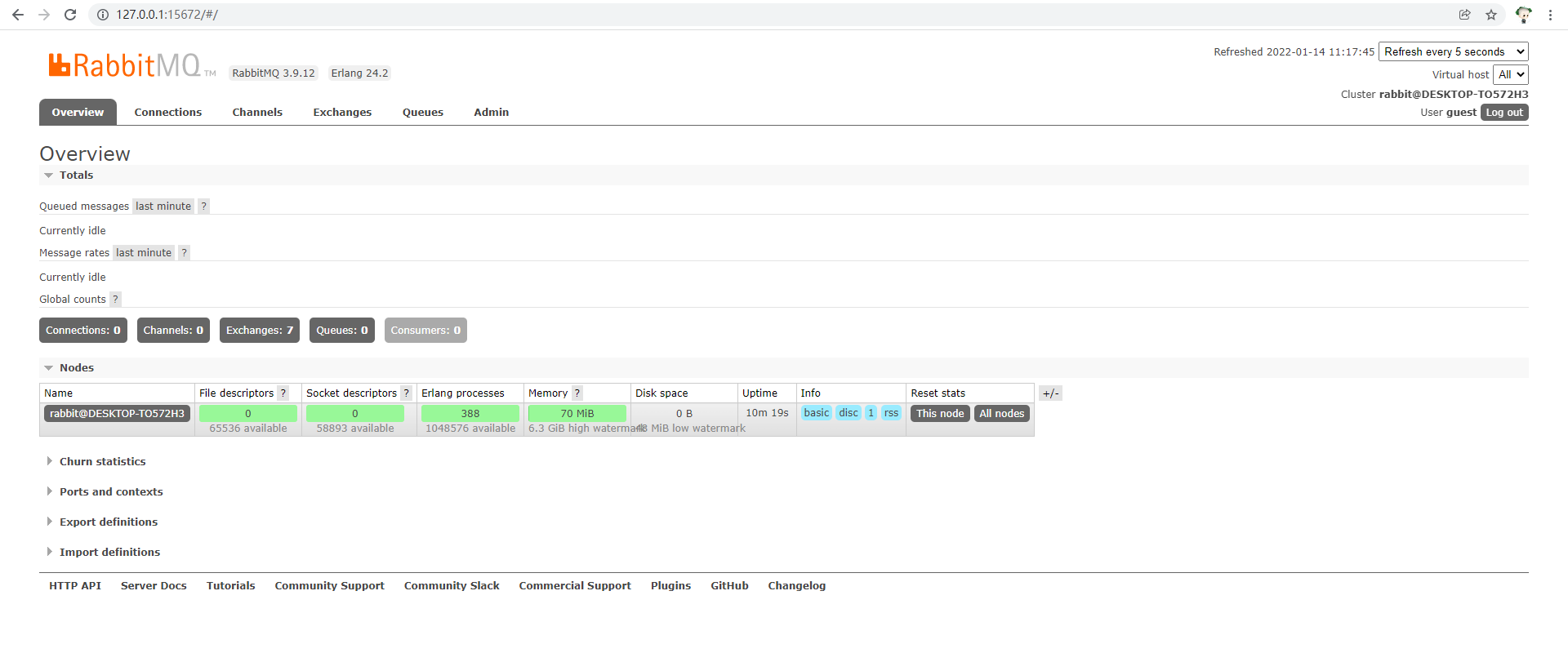Bookmark this page with the star icon

coord(1491,15)
